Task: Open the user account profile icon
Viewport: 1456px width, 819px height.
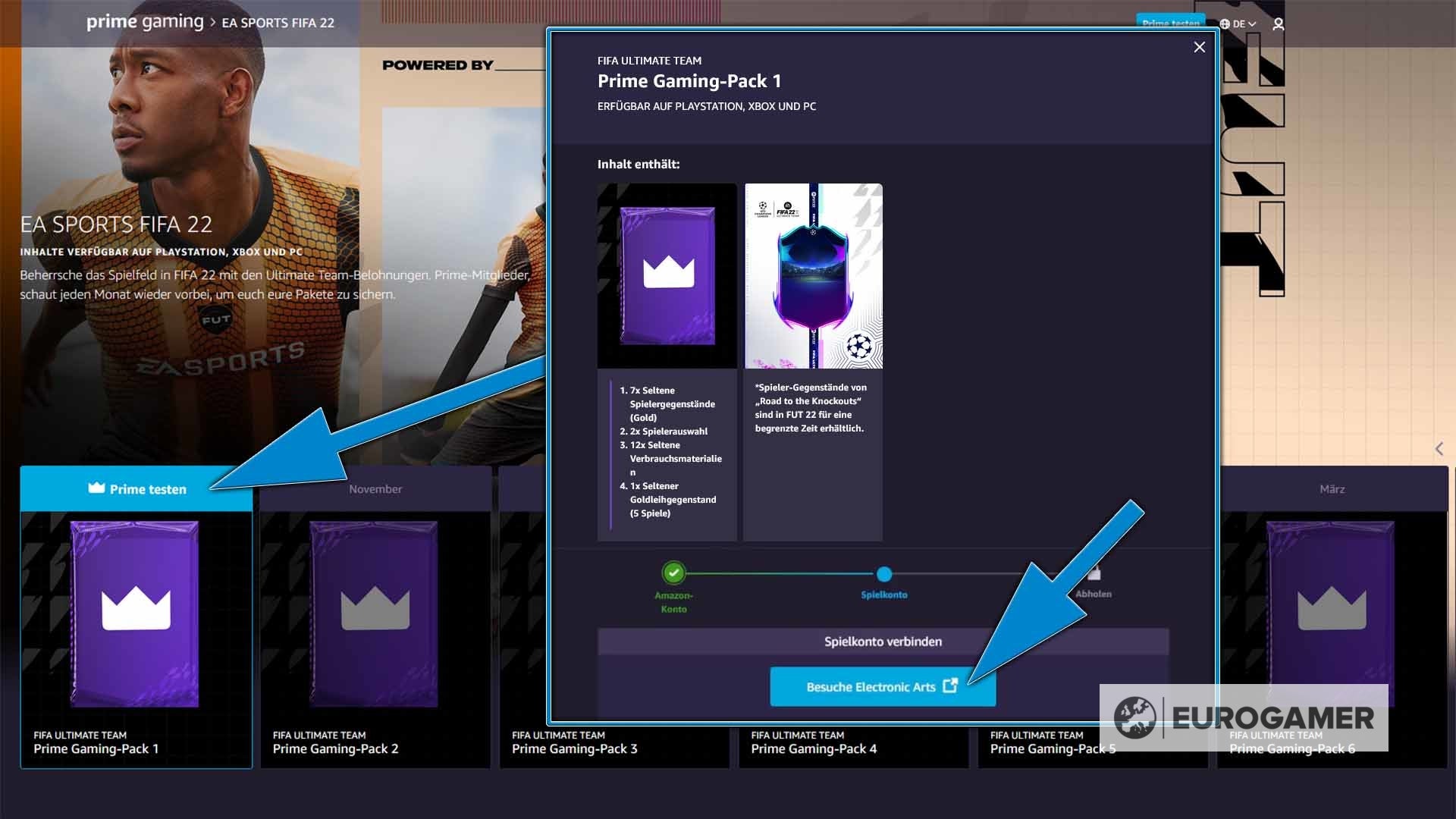Action: coord(1278,24)
